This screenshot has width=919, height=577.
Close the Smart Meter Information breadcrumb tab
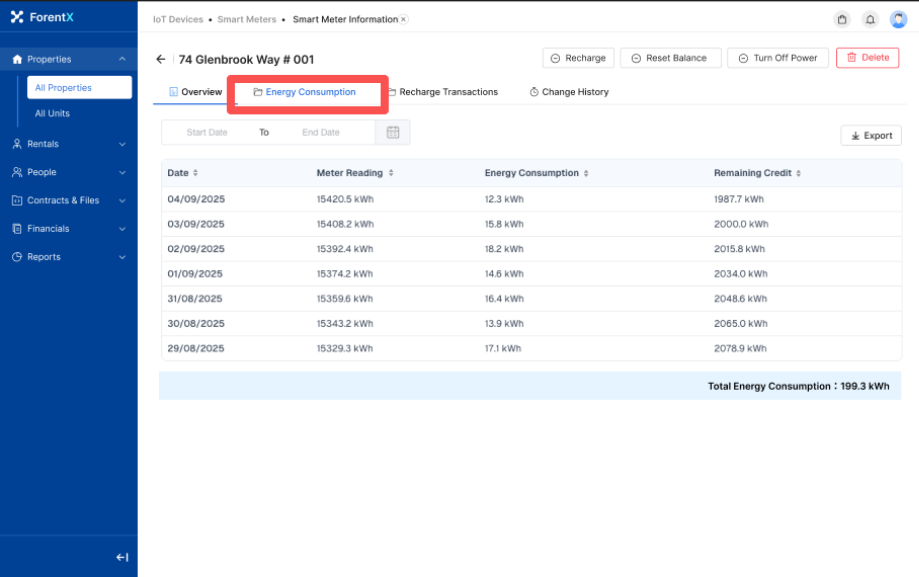(403, 19)
